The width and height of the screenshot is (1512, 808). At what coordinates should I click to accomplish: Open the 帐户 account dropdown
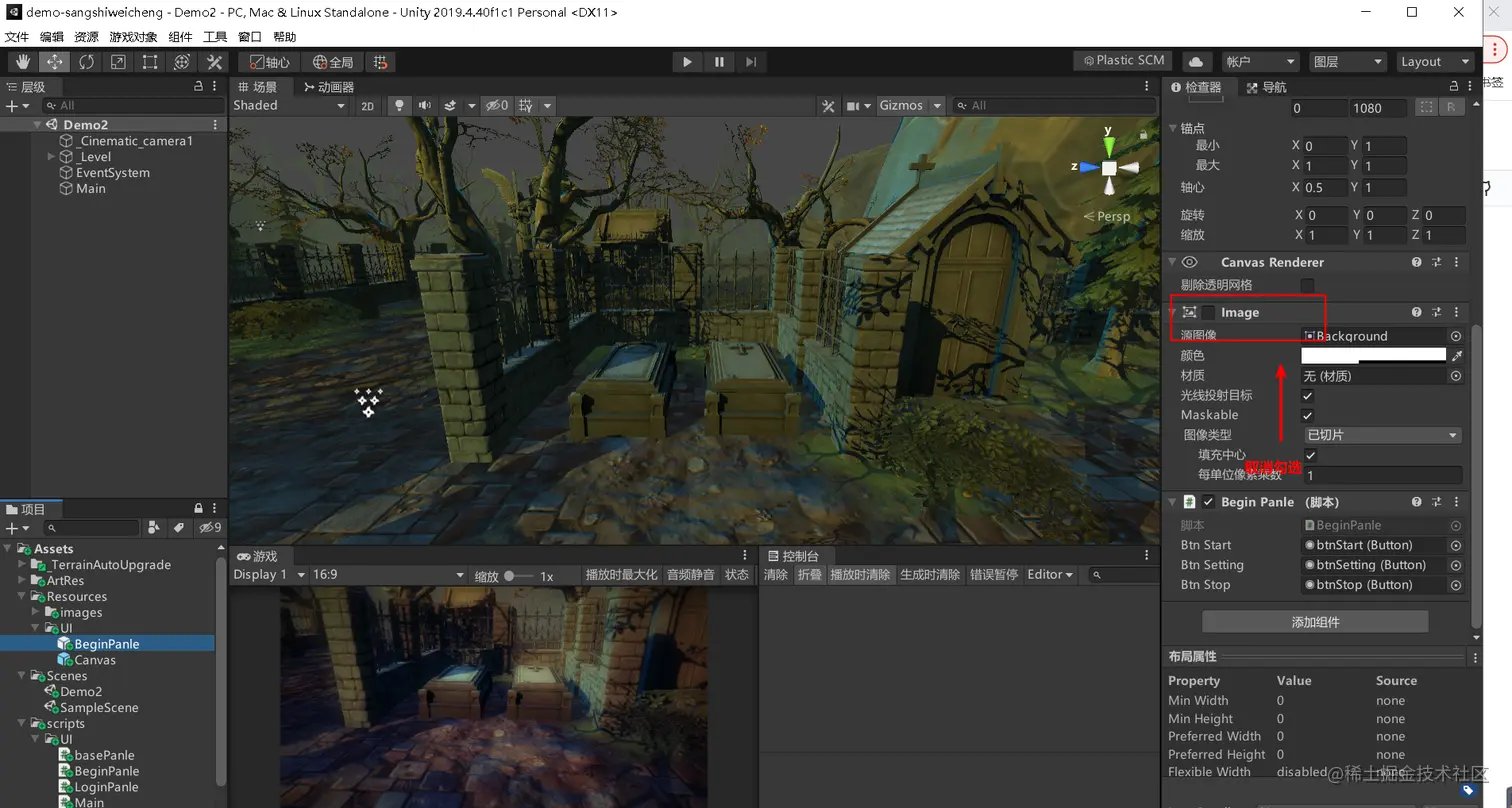point(1260,62)
